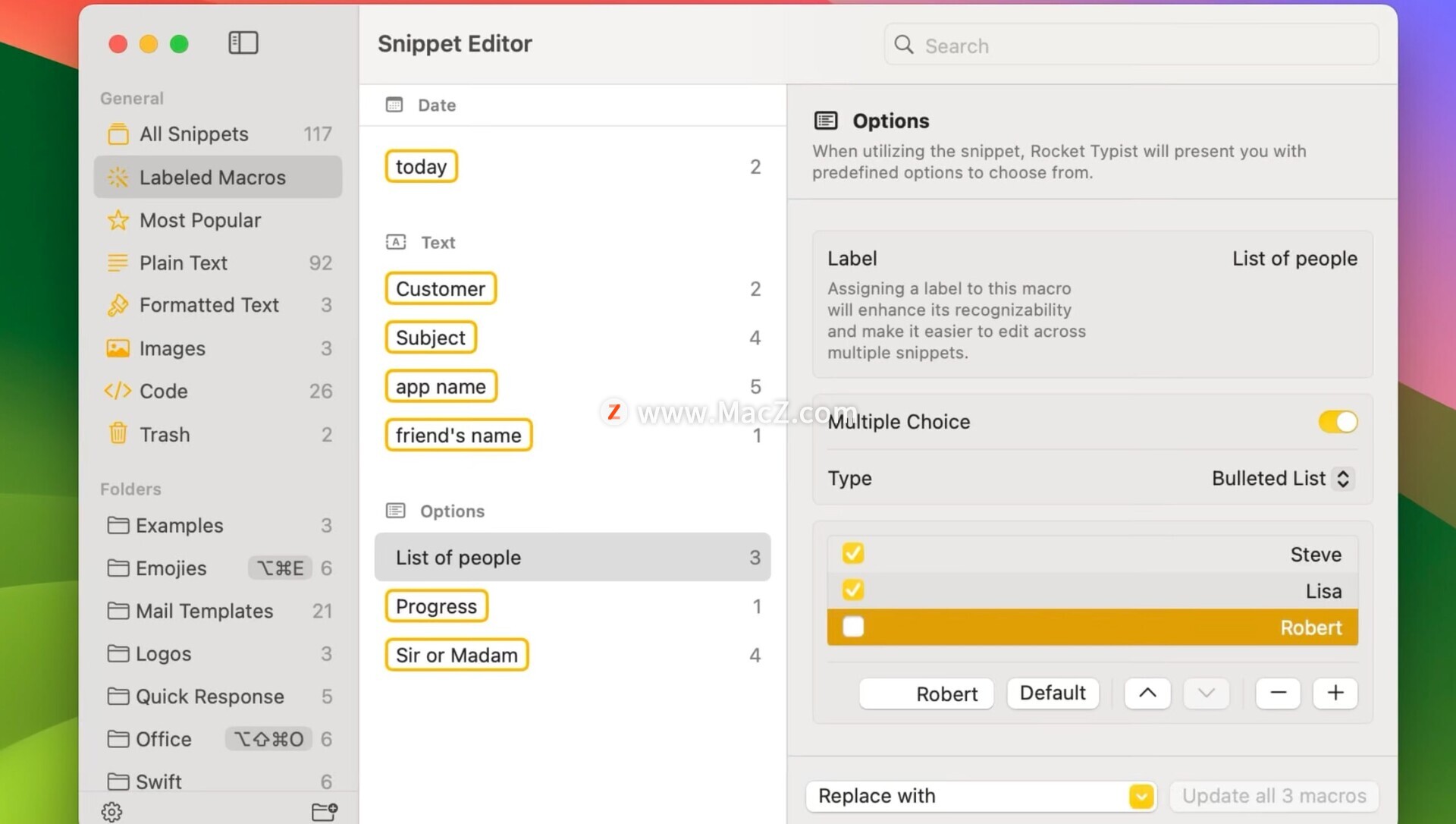Move Robert up with the up-arrow button
The width and height of the screenshot is (1456, 824).
coord(1147,693)
